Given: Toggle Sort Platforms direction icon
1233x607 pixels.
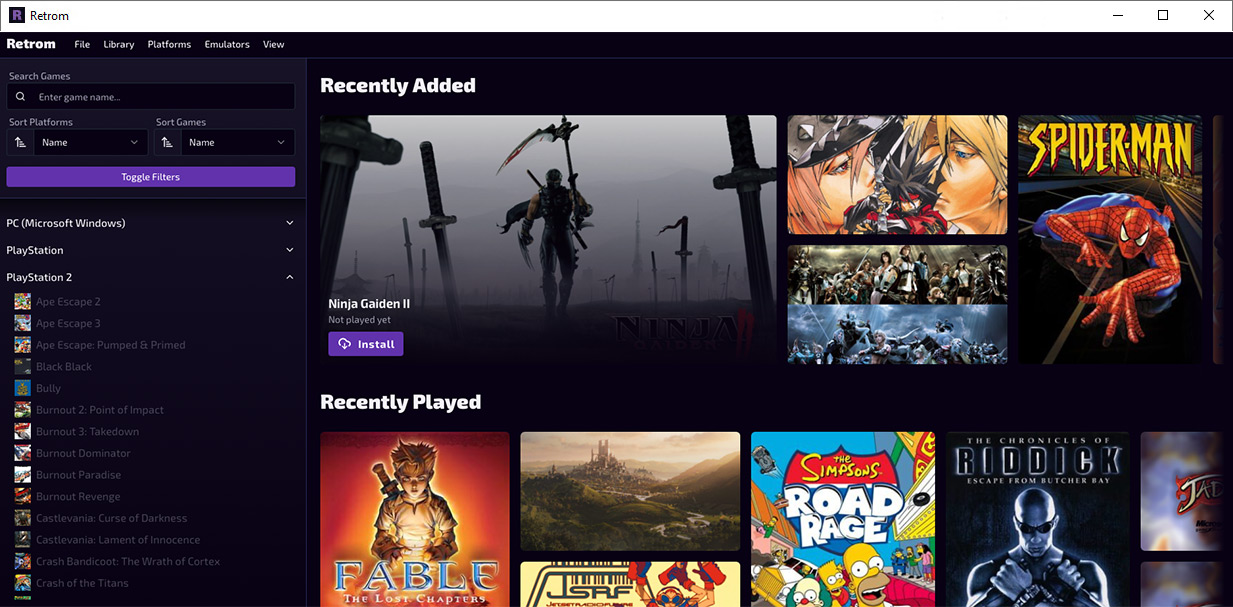Looking at the screenshot, I should pos(20,142).
